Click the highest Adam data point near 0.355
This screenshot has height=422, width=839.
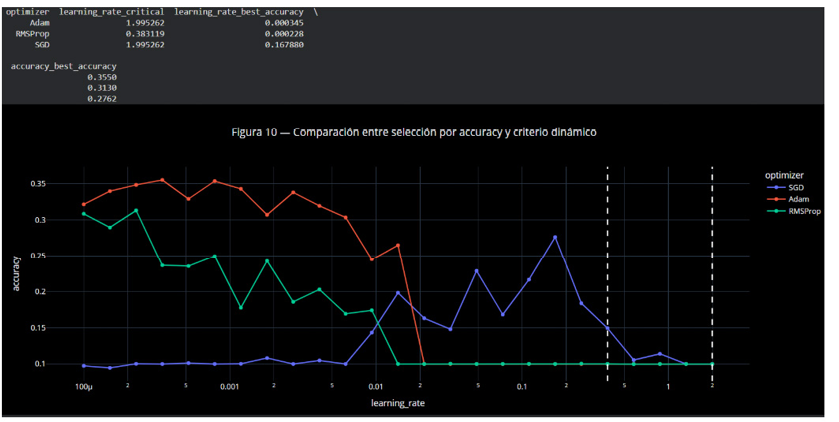tap(162, 180)
